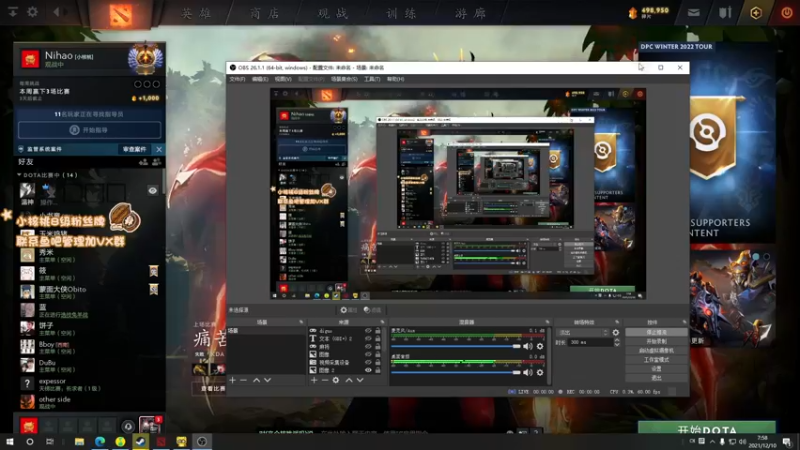The height and width of the screenshot is (450, 800).
Task: Open transition properties gear next to 淡出
Action: tap(616, 333)
